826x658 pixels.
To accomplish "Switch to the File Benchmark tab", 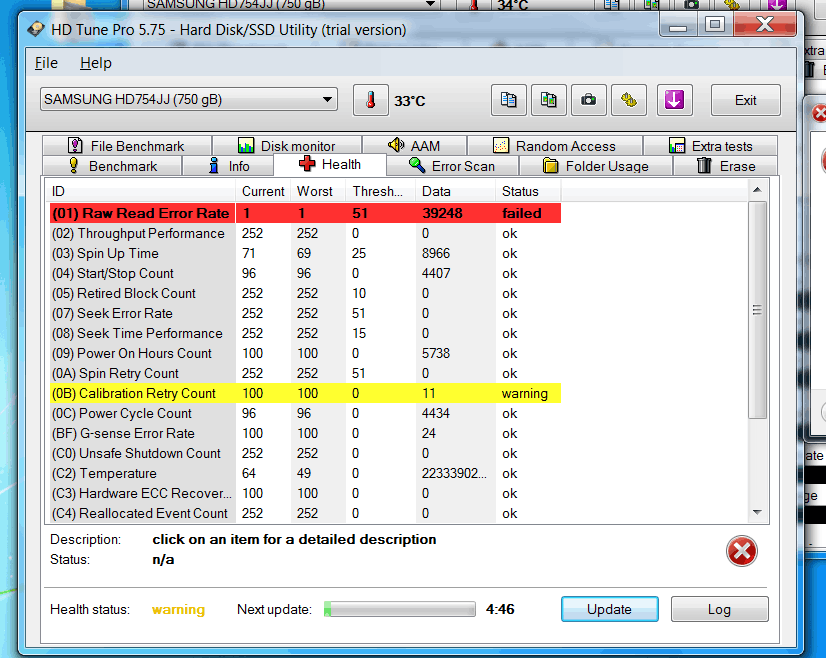I will click(127, 146).
